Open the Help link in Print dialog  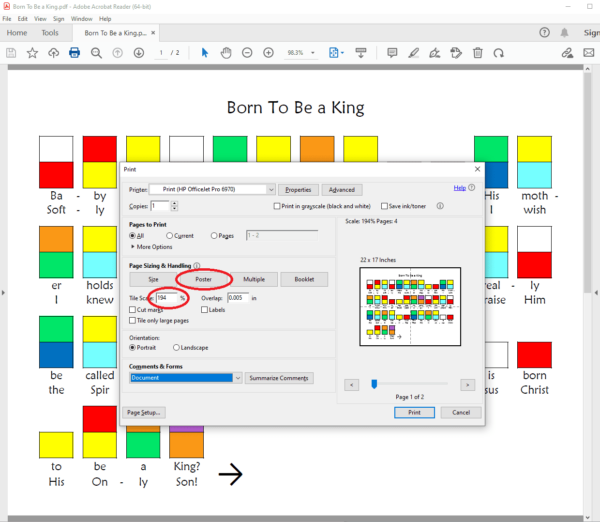460,188
